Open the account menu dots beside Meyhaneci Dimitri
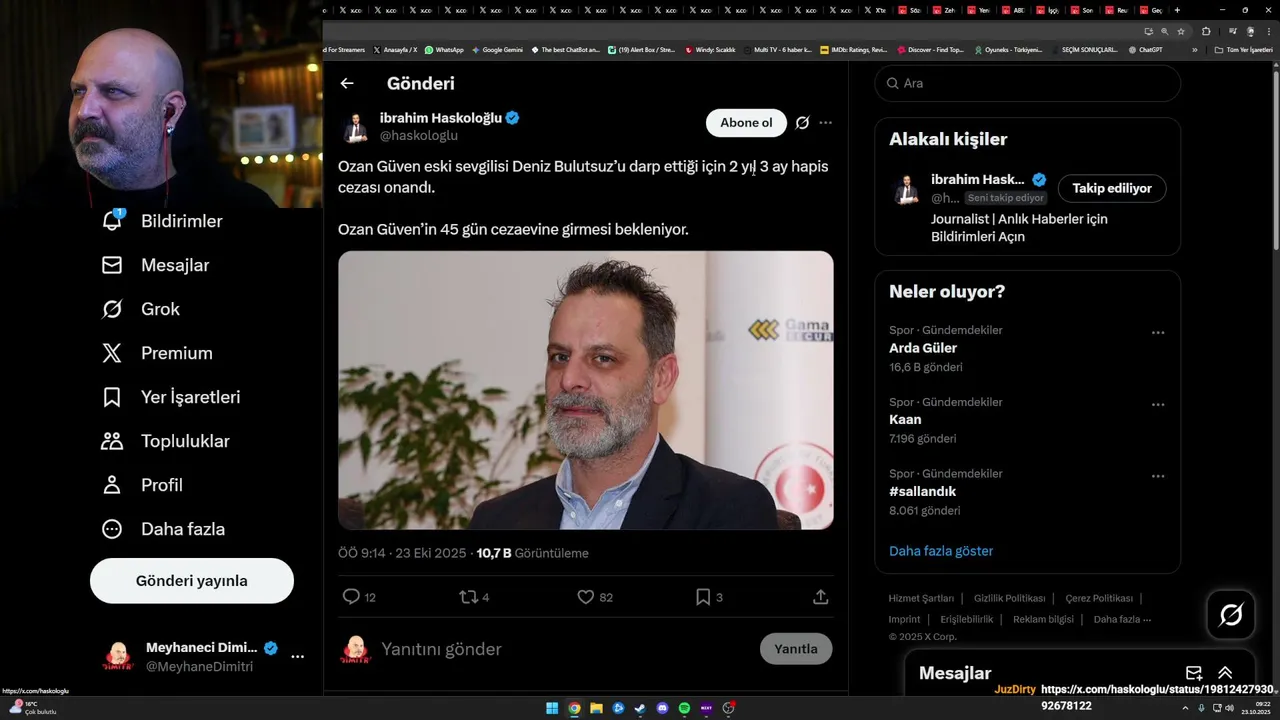Screen dimensions: 1280x720 [x=297, y=657]
